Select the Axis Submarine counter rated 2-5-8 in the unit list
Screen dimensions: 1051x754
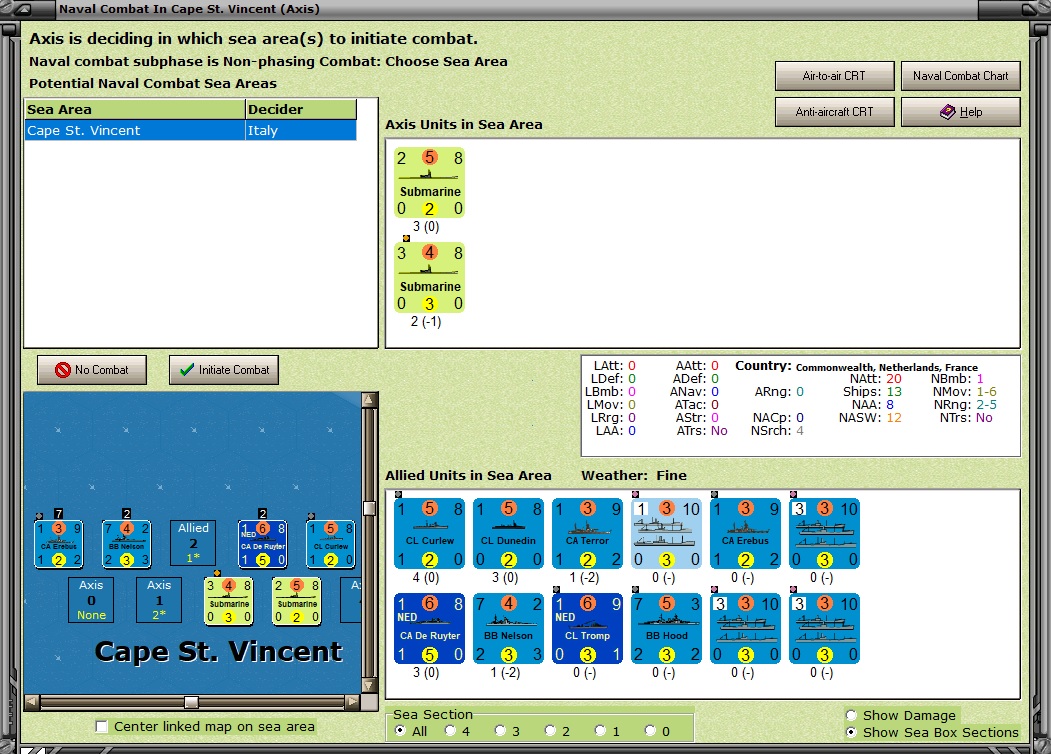tap(429, 183)
